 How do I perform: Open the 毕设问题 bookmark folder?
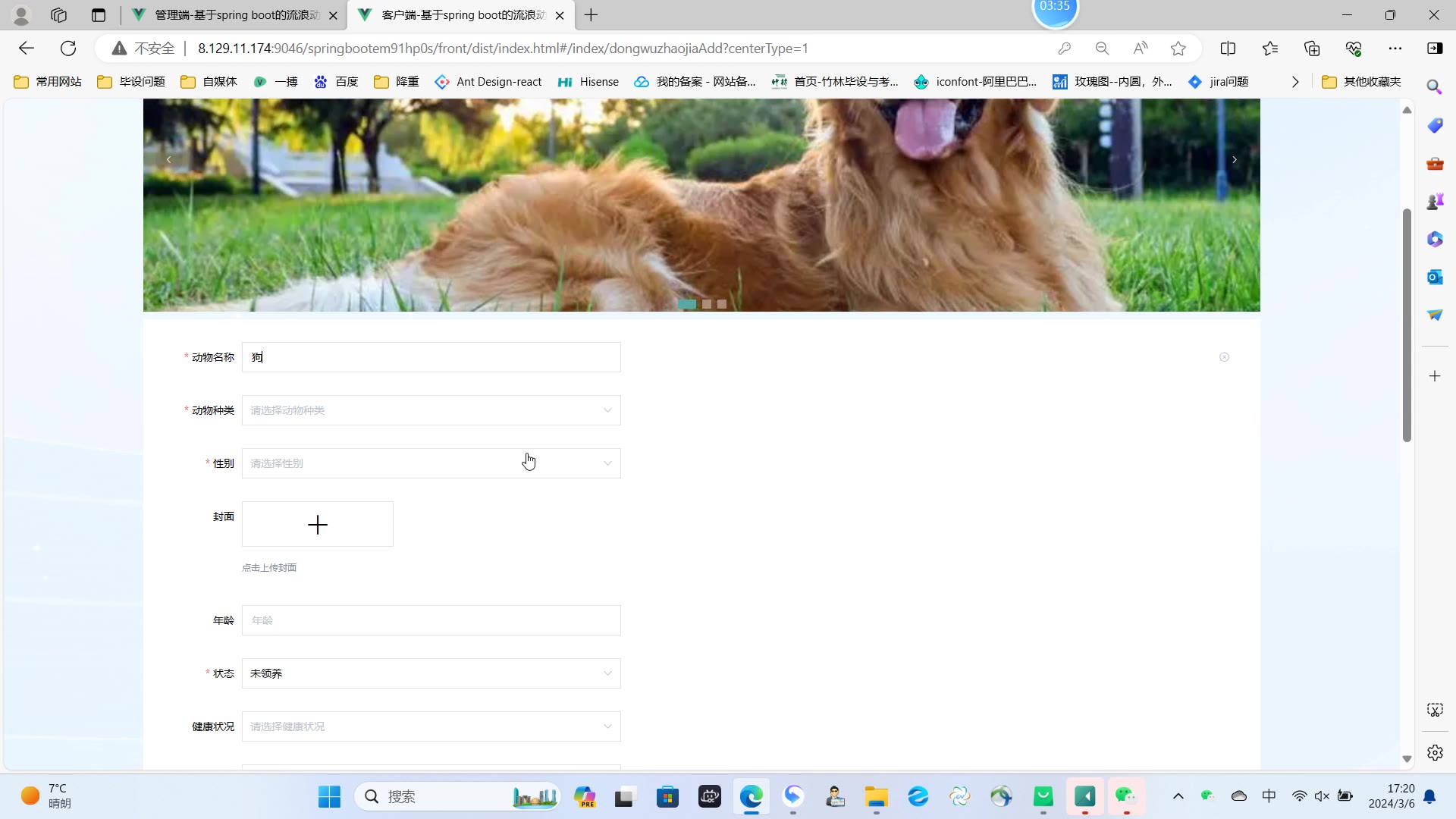point(131,82)
